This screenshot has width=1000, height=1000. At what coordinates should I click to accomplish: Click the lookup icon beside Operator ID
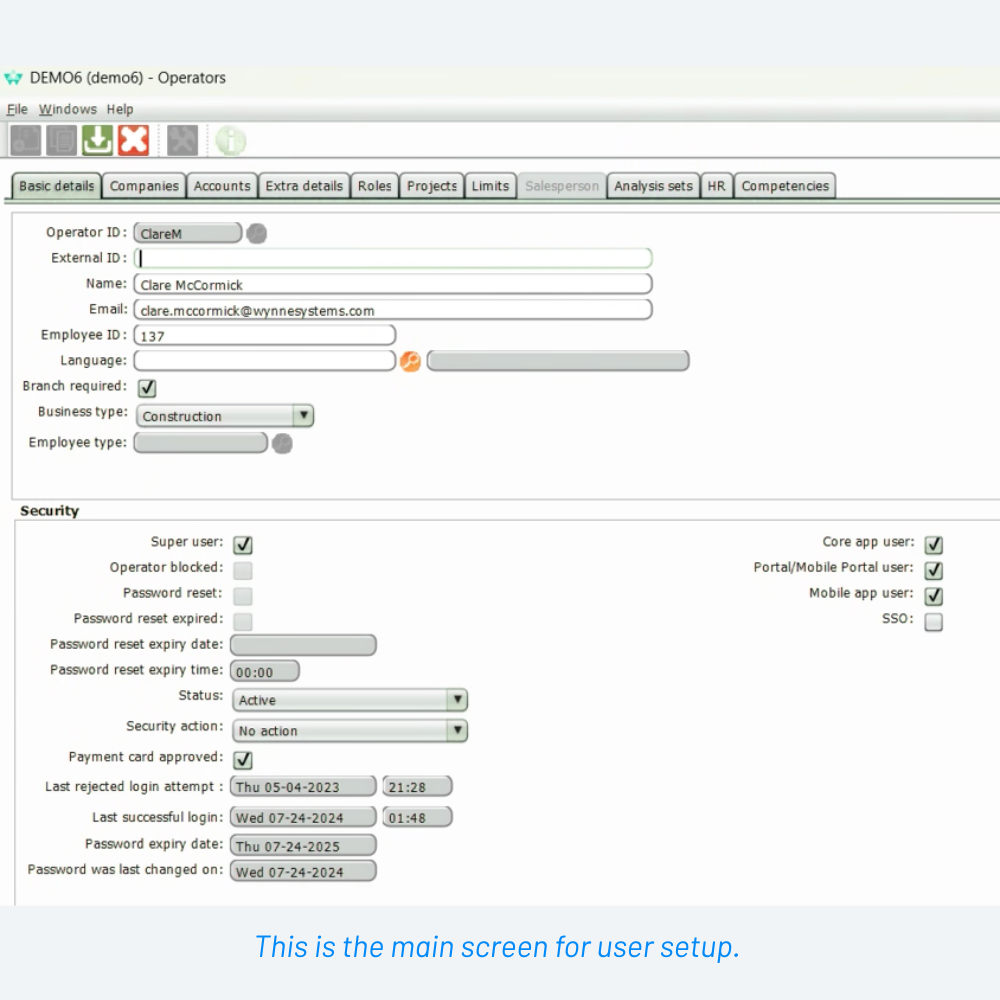pyautogui.click(x=257, y=233)
